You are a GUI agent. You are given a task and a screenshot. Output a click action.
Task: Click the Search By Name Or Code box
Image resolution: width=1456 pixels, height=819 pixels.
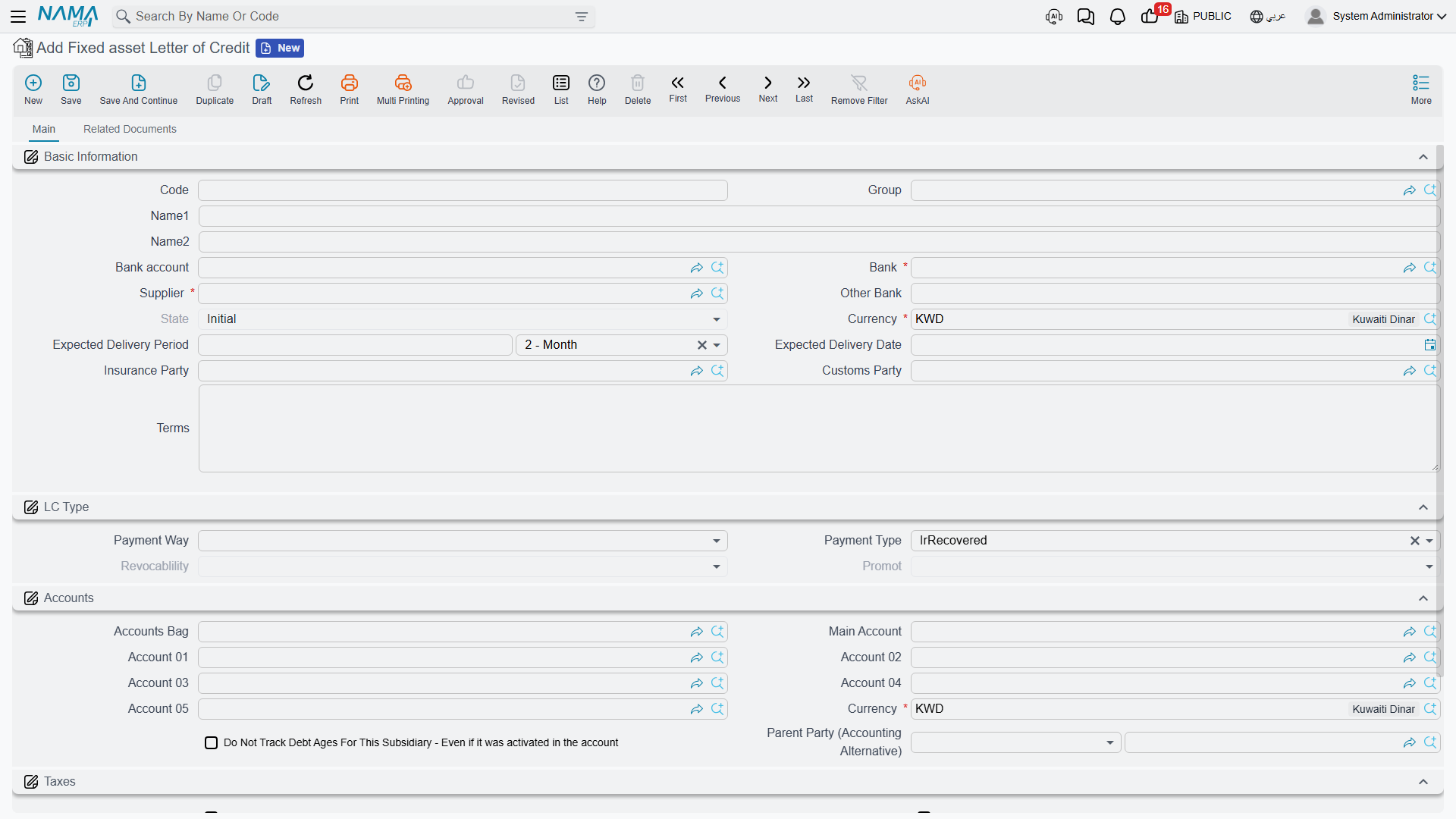[353, 17]
